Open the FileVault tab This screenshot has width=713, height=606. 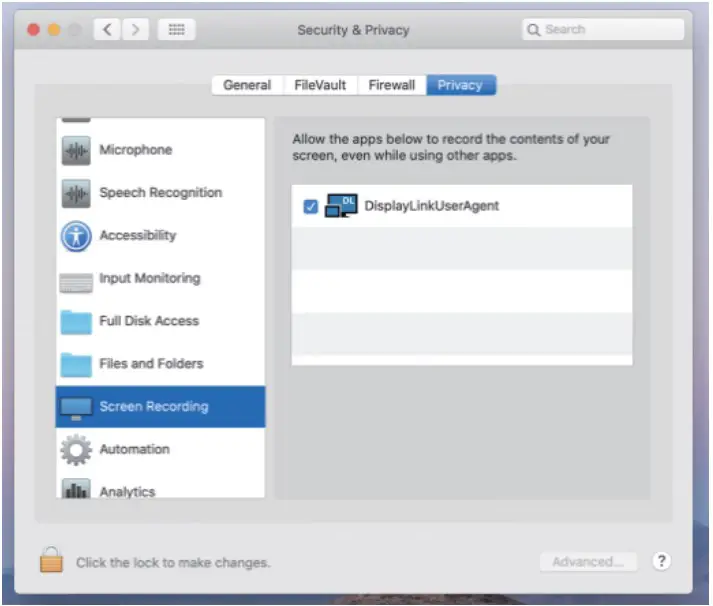(x=320, y=85)
